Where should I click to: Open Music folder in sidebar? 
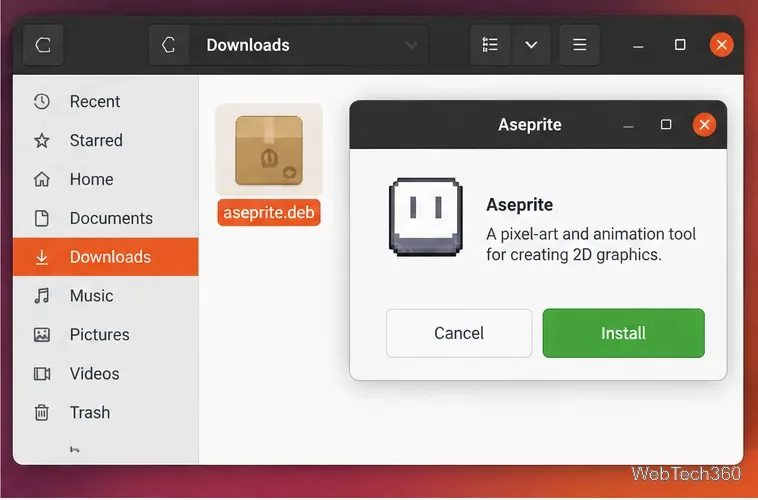(106, 296)
